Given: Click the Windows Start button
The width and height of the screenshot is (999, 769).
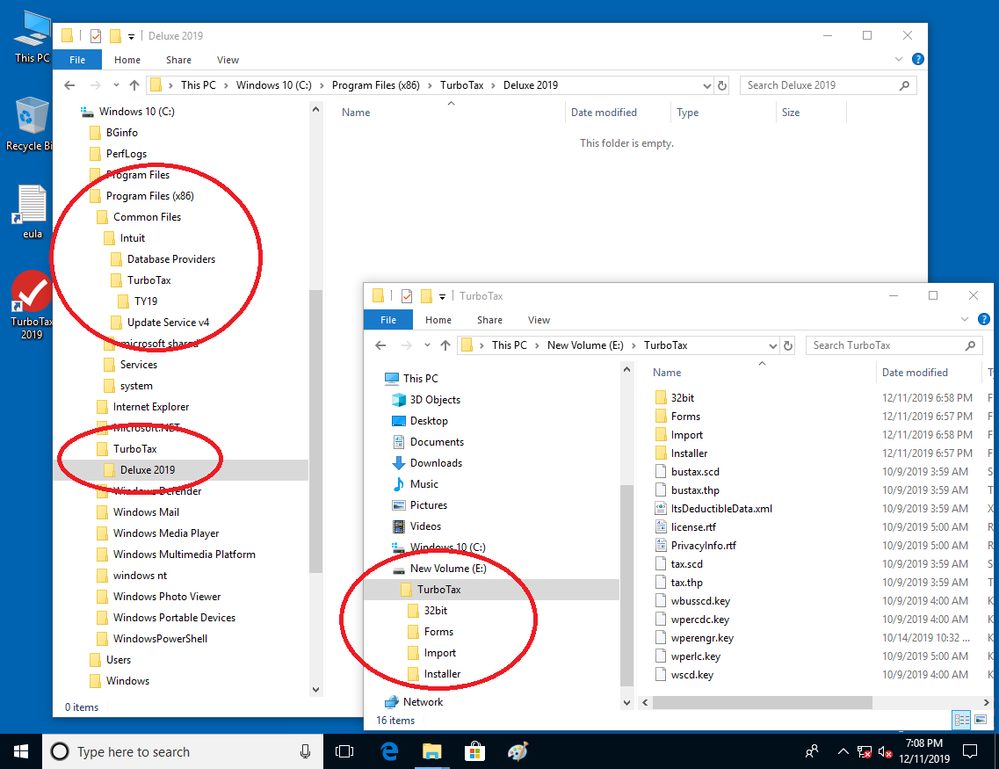Looking at the screenshot, I should (x=20, y=752).
